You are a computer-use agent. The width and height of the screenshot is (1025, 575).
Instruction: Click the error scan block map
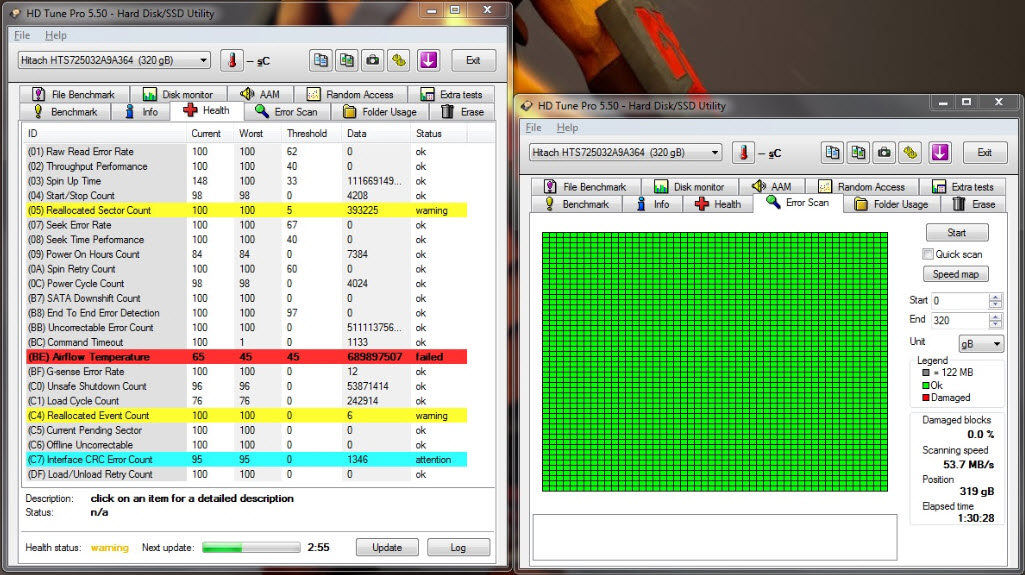coord(714,361)
